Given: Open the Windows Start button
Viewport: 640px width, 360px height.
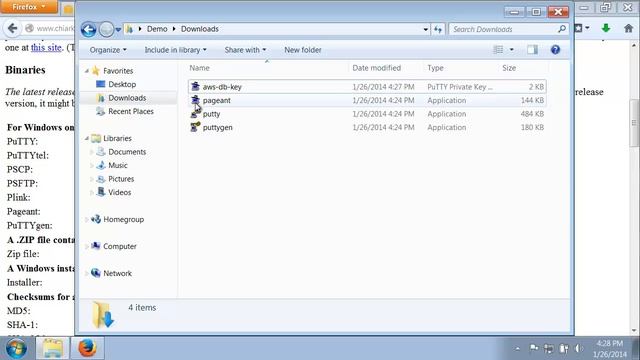Looking at the screenshot, I should click(x=16, y=348).
